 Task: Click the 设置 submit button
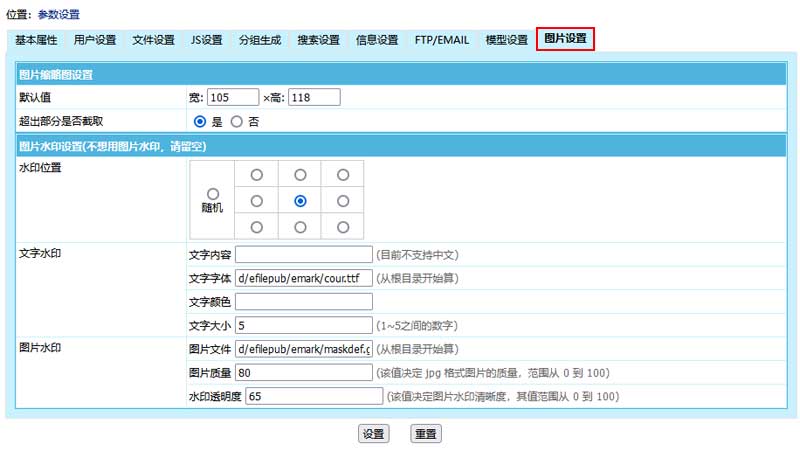374,434
